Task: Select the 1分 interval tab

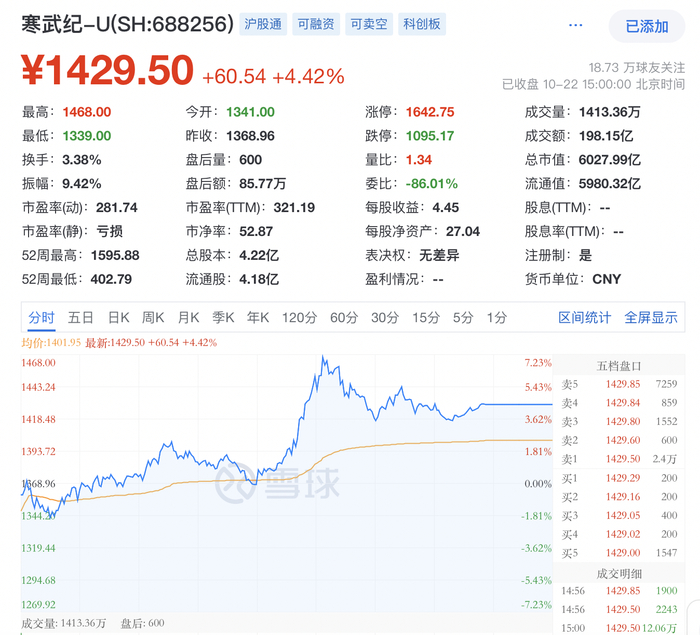Action: 497,318
